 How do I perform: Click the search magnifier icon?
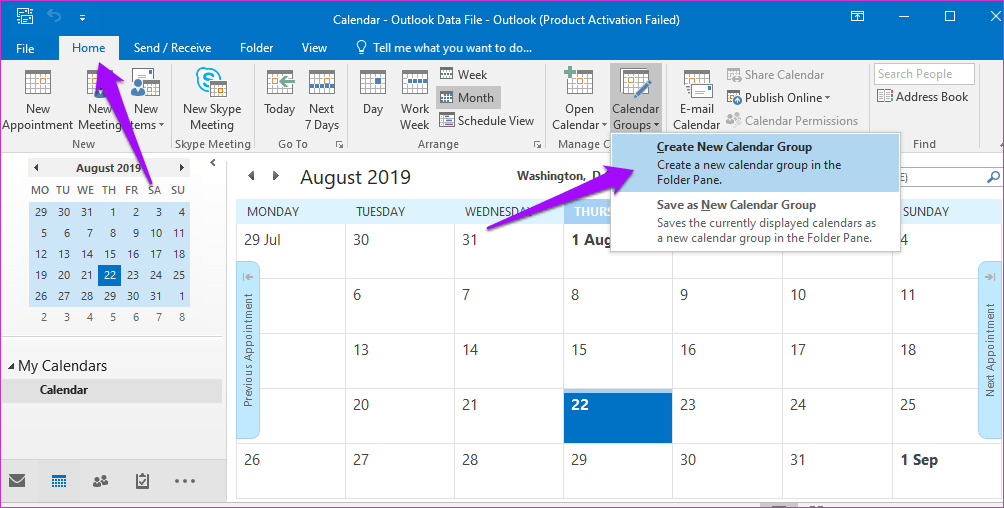coord(993,177)
